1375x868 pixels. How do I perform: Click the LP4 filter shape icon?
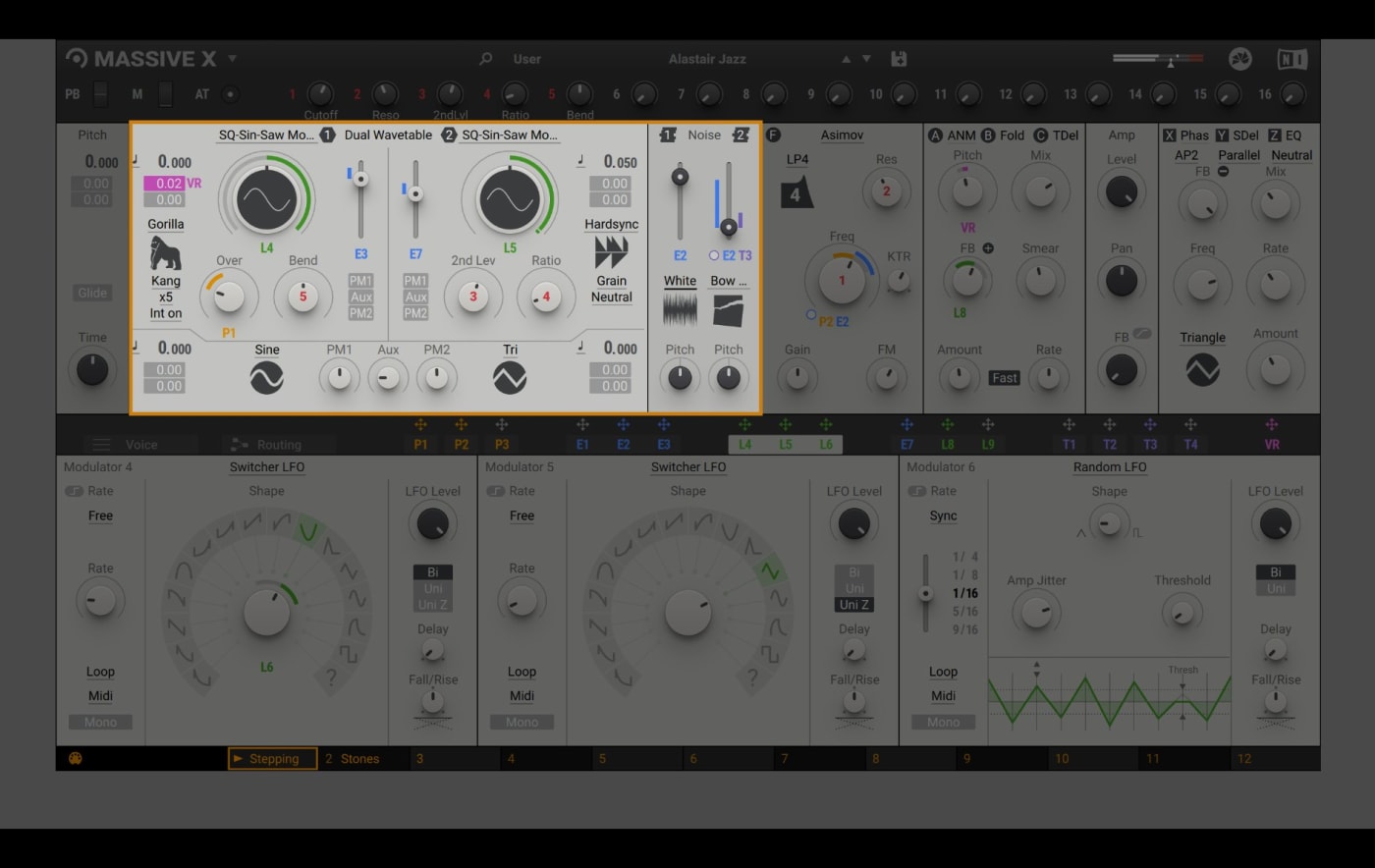click(x=797, y=193)
